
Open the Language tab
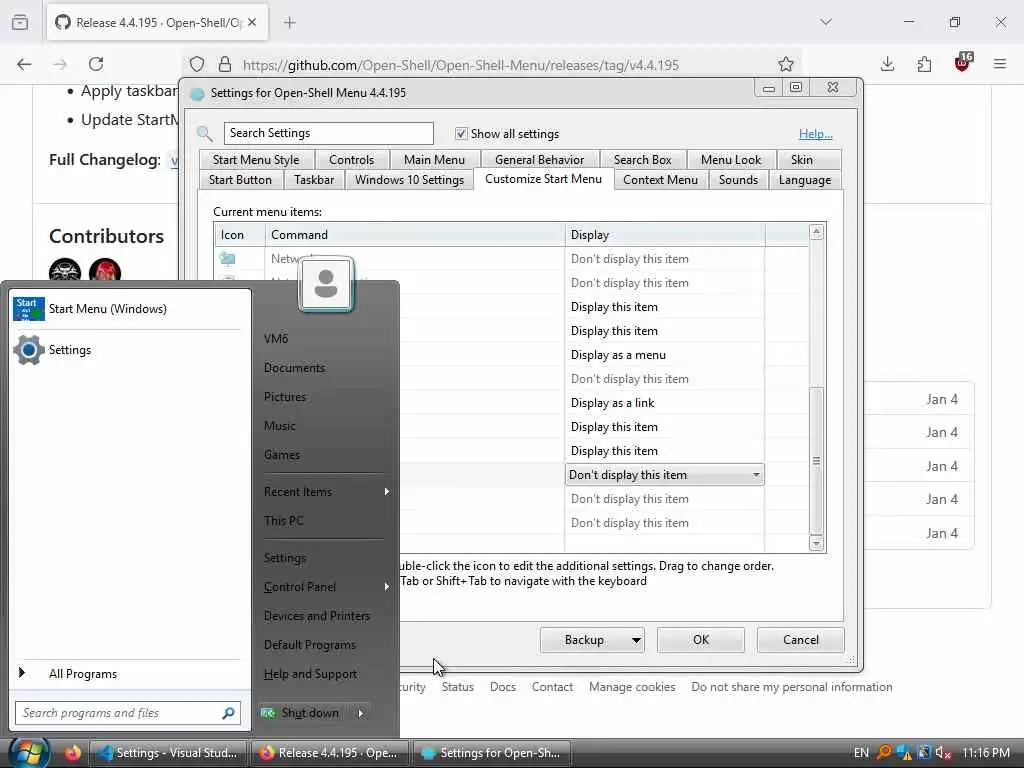point(805,180)
